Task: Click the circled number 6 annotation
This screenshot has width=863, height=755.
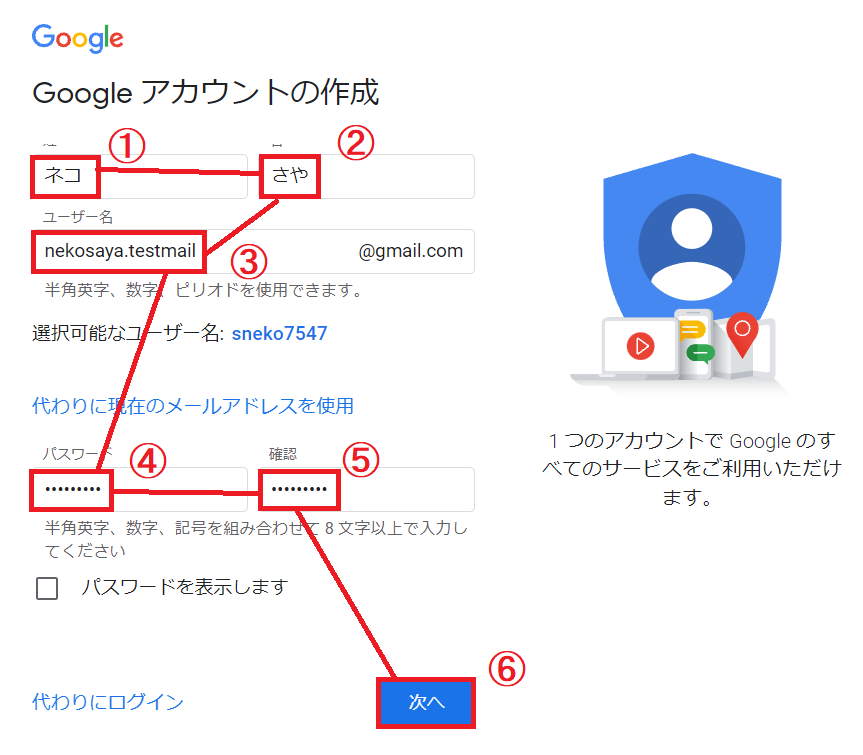Action: coord(507,669)
